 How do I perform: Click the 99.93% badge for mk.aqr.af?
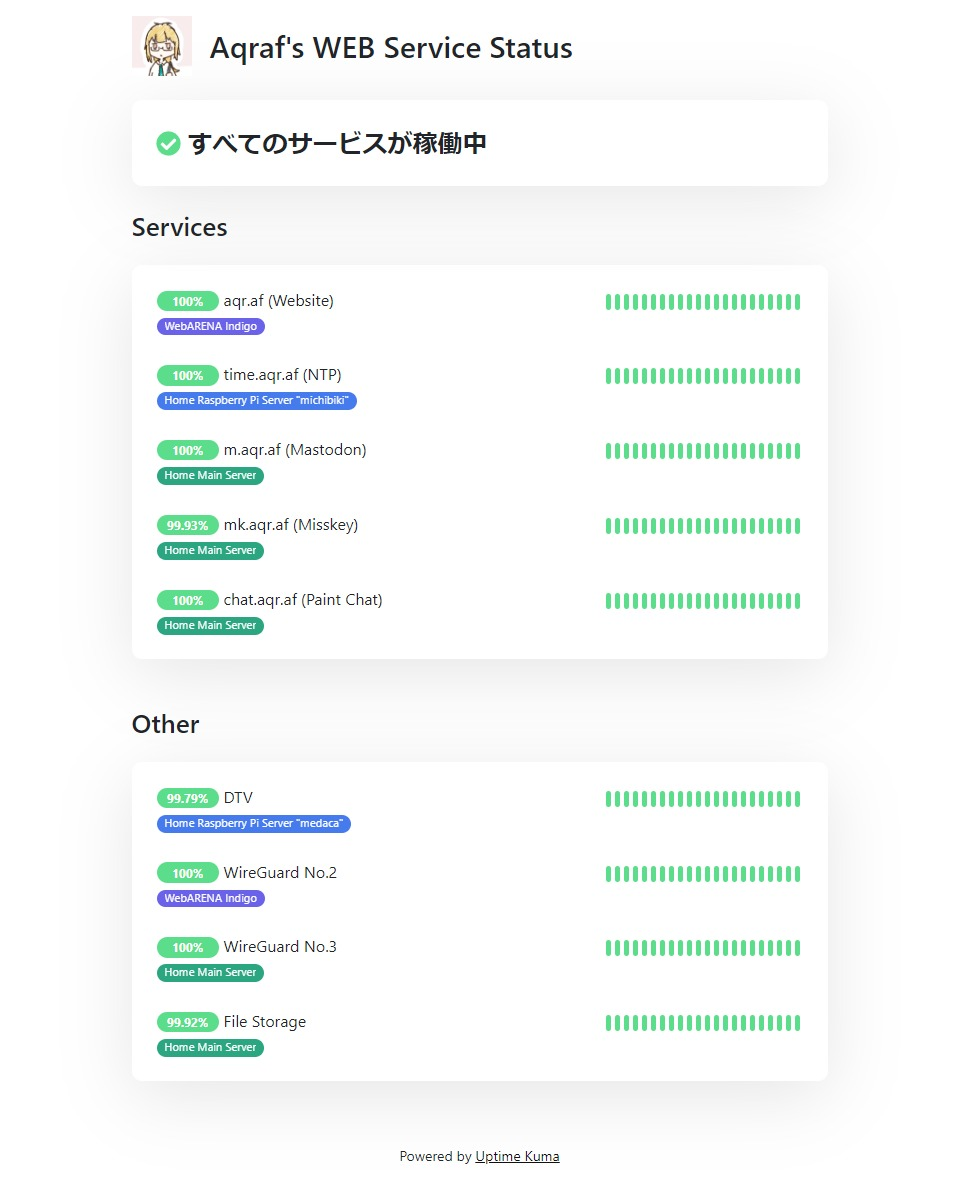click(187, 525)
